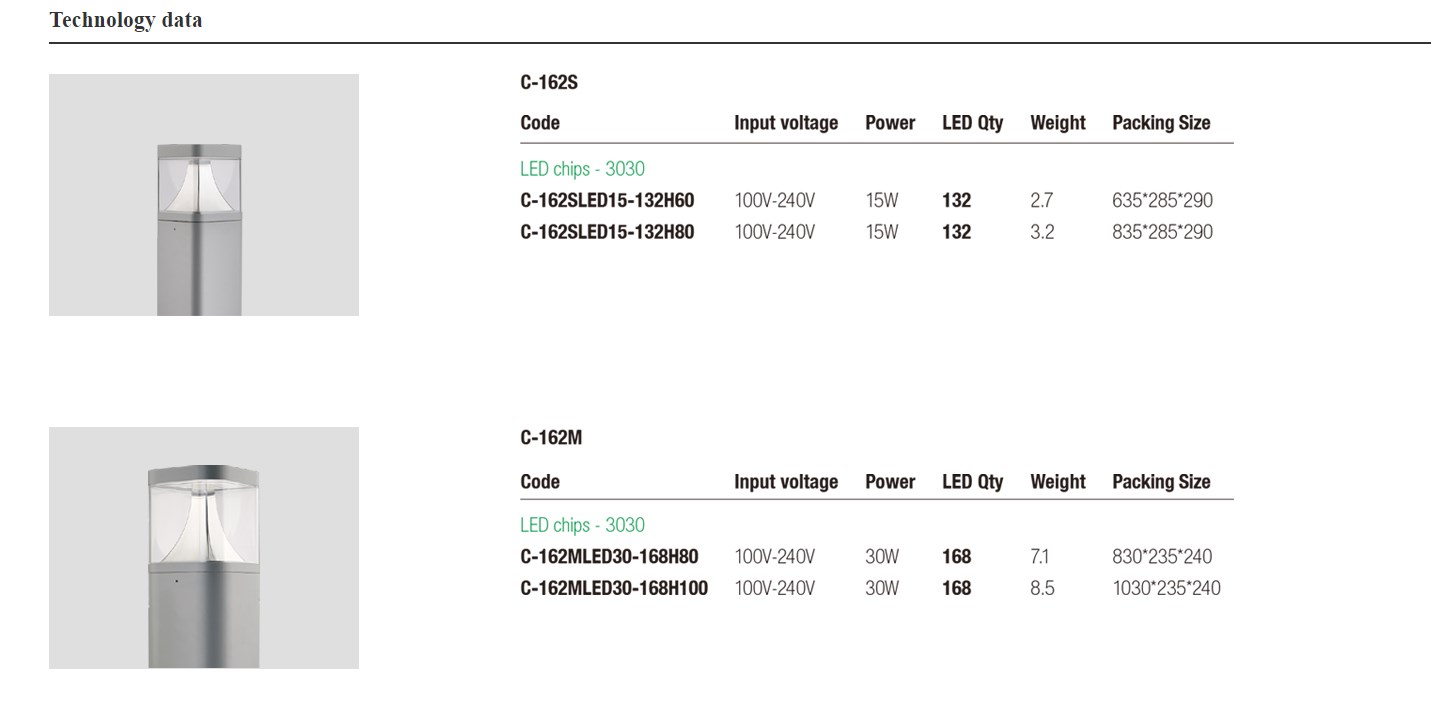Viewport: 1431px width, 707px height.
Task: Click packing size 635*285*290 value
Action: [x=1162, y=200]
